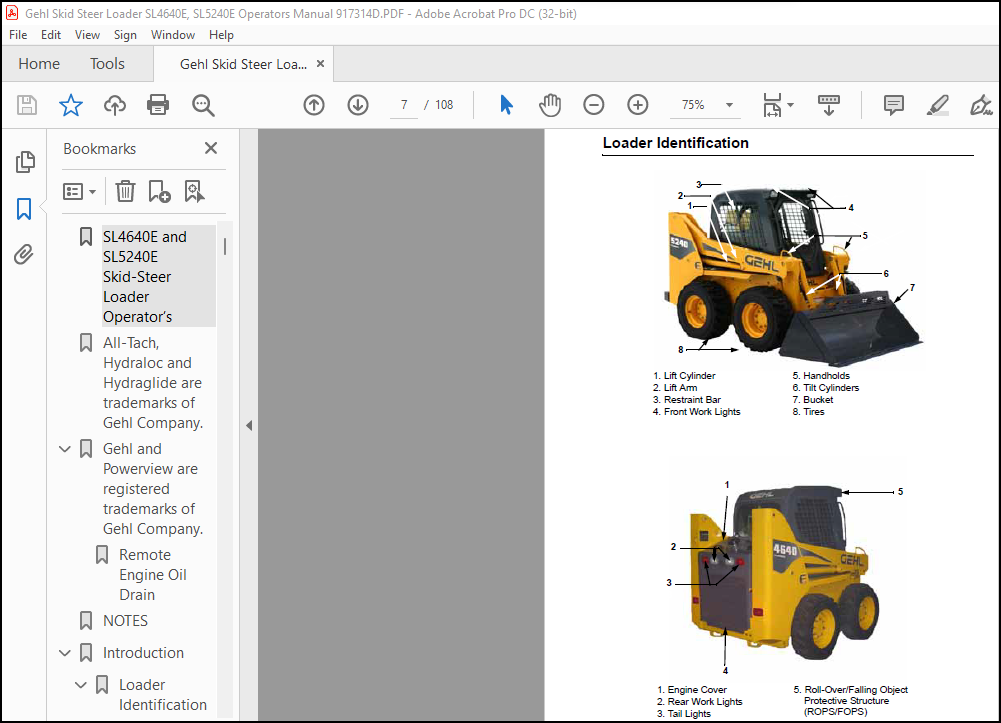
Task: Add a sticky note comment
Action: pyautogui.click(x=893, y=105)
